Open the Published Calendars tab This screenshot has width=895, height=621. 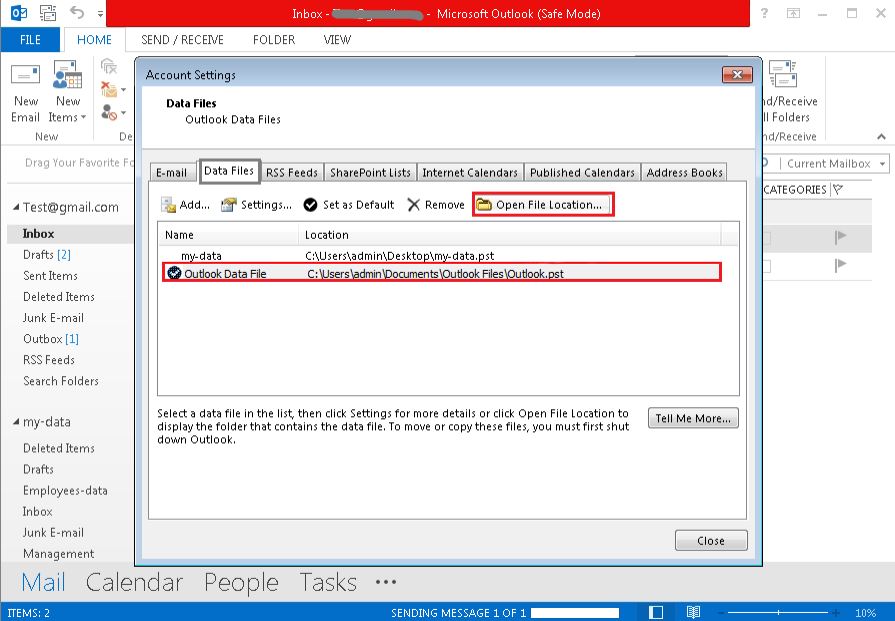pyautogui.click(x=582, y=172)
